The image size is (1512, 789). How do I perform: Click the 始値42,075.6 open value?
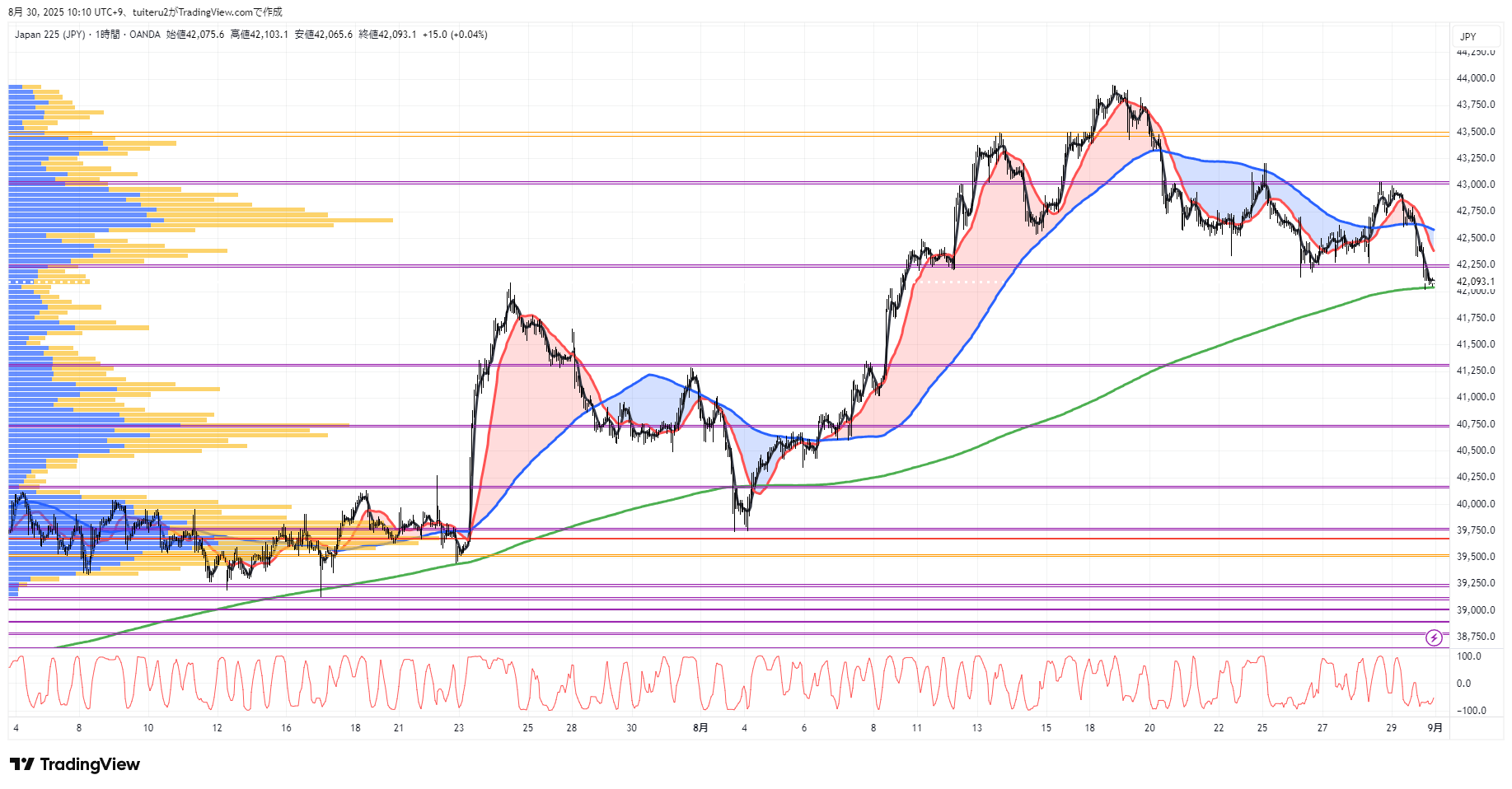[195, 35]
